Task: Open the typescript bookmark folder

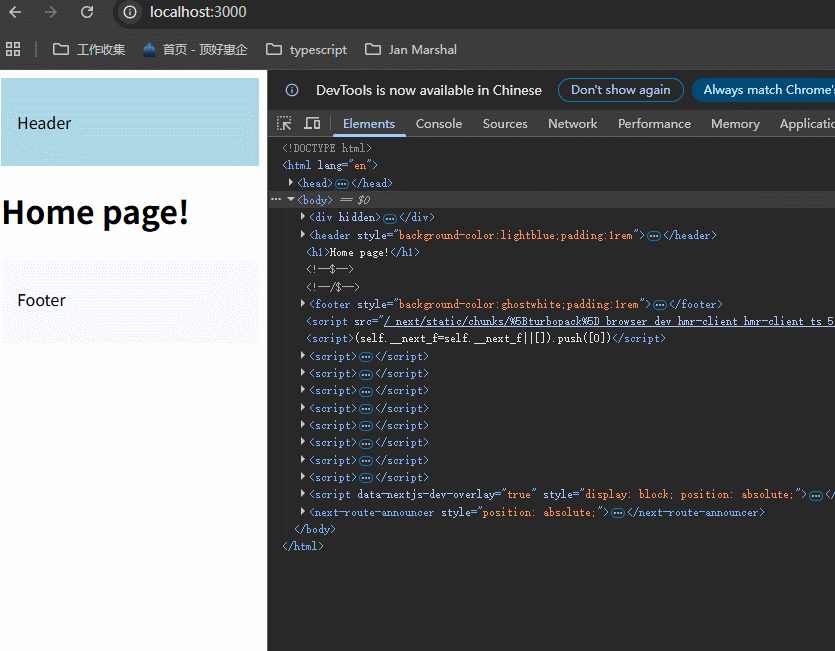Action: pos(307,49)
